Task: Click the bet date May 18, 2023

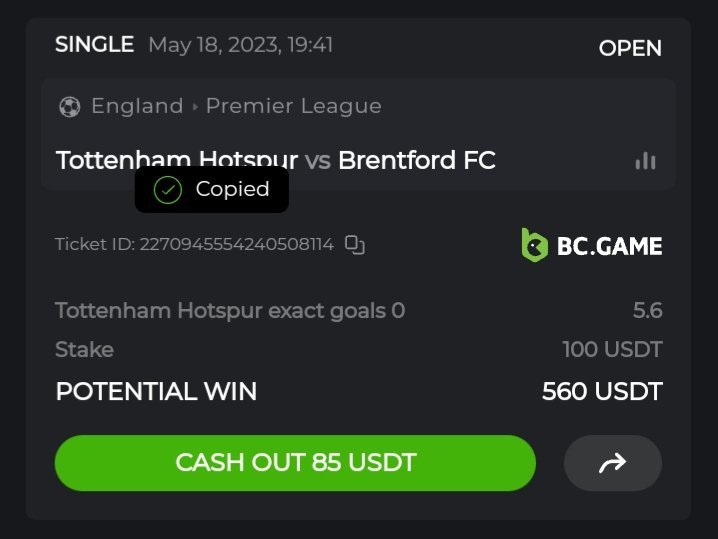Action: click(x=240, y=45)
